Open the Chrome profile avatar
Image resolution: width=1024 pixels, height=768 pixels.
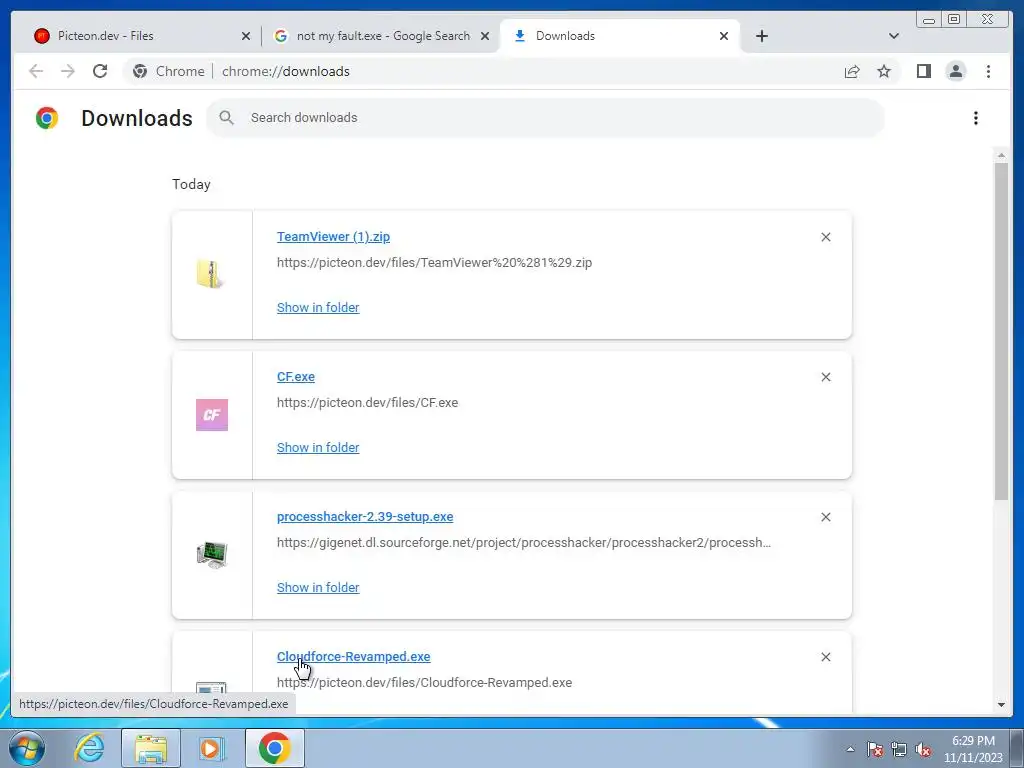pos(955,71)
